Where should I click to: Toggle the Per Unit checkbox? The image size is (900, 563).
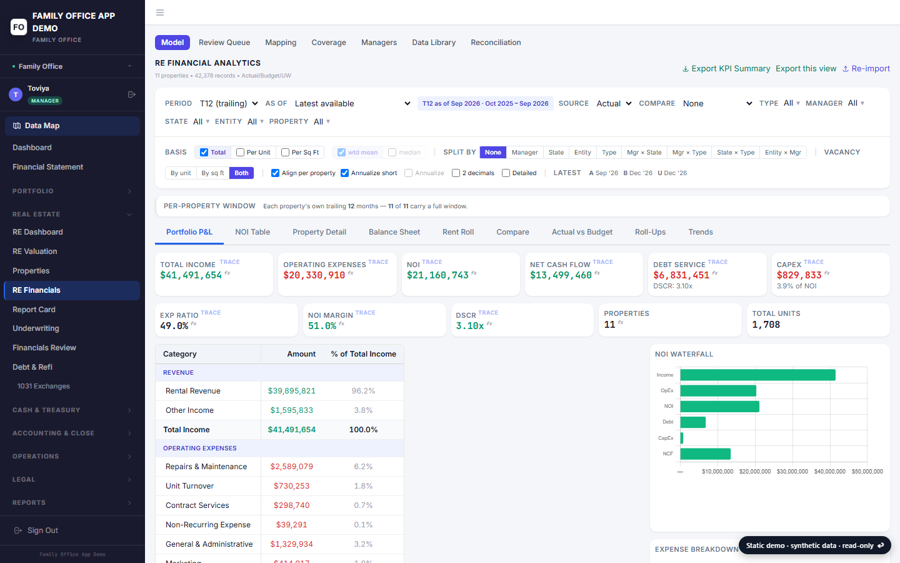[240, 153]
